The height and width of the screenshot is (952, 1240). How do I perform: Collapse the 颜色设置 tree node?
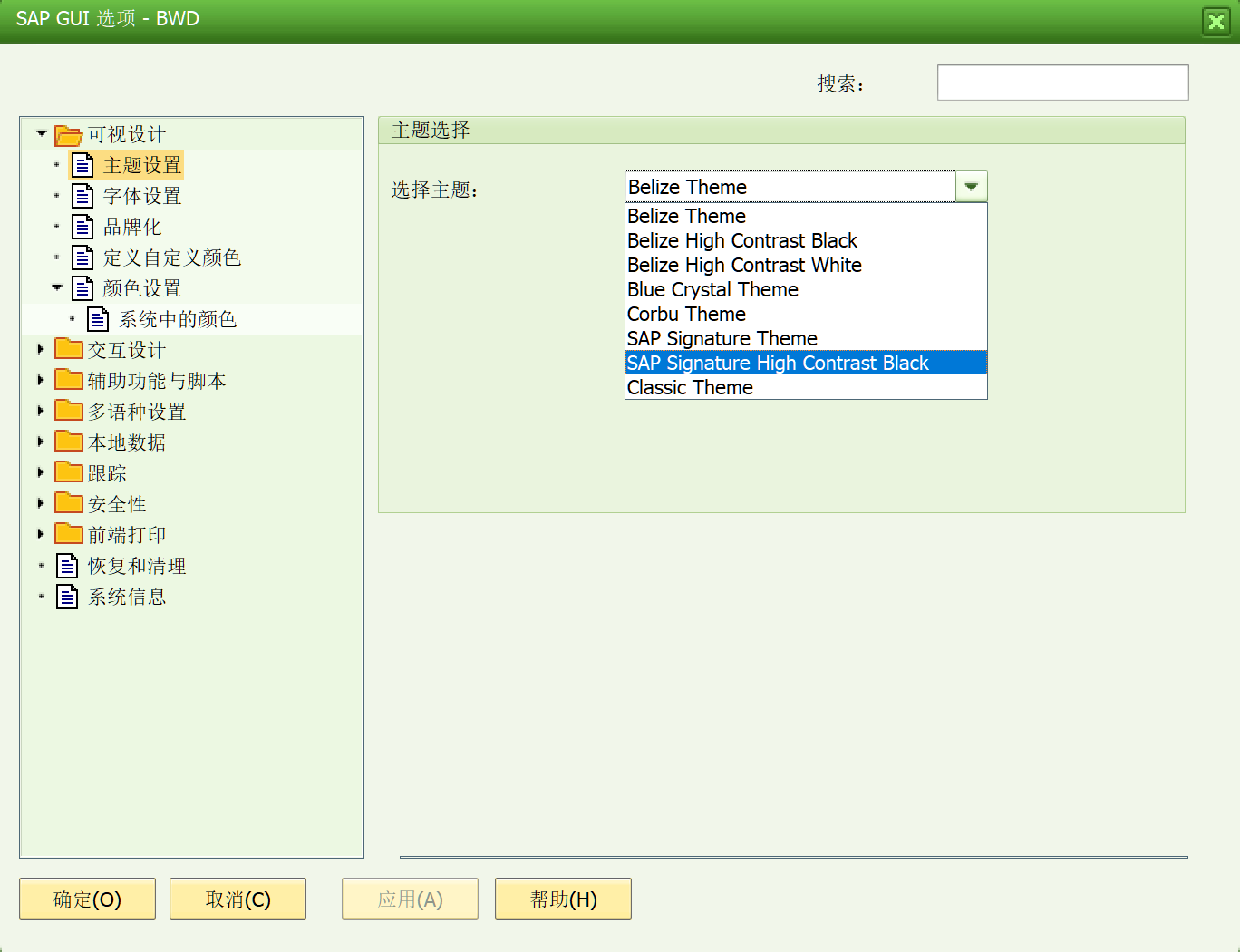click(57, 287)
